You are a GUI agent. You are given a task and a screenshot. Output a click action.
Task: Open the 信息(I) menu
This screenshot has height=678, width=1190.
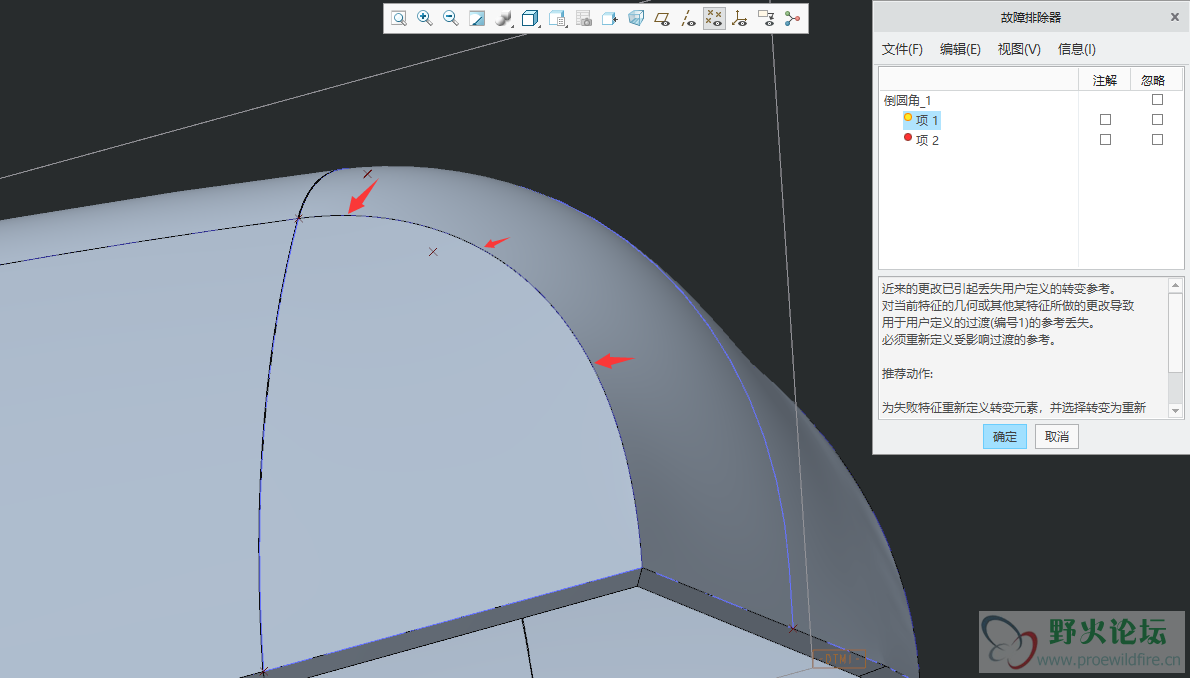[1077, 49]
